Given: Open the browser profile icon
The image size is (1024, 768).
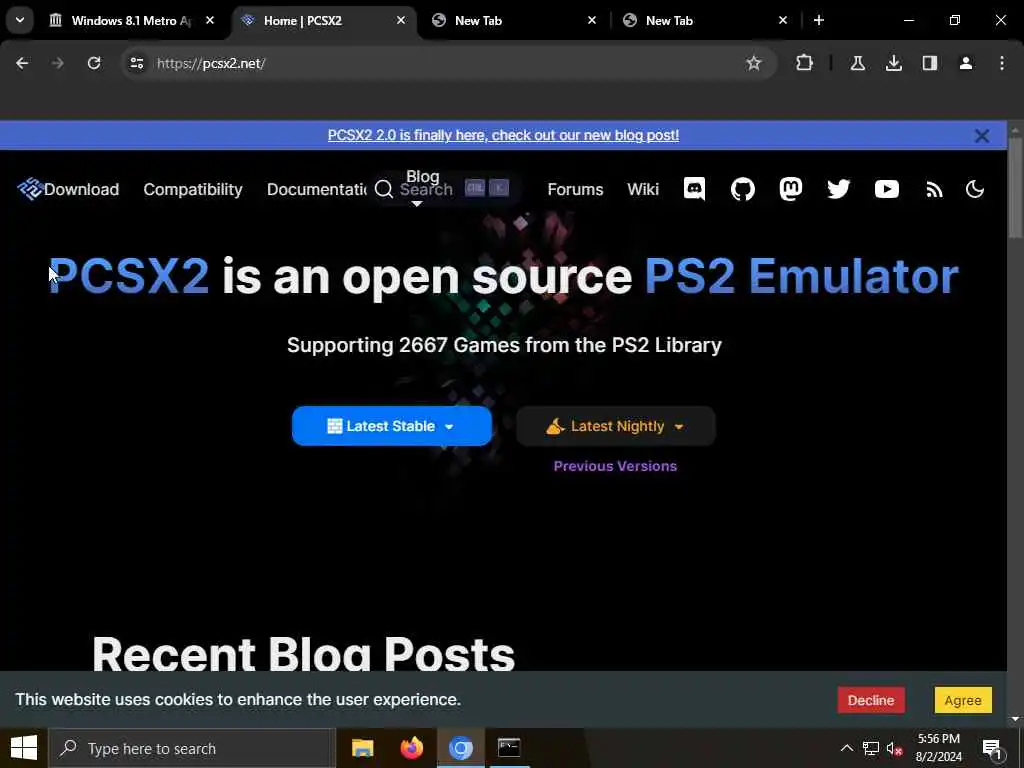Looking at the screenshot, I should (965, 63).
